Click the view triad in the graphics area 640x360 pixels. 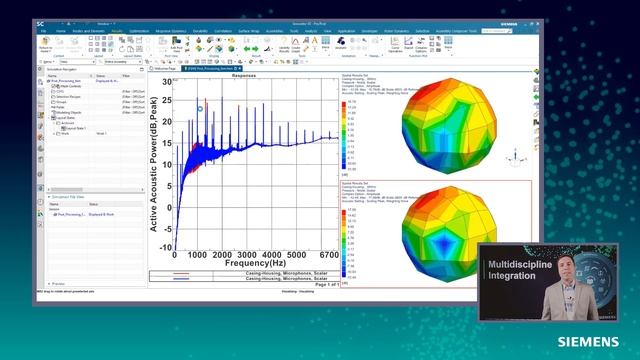(516, 158)
